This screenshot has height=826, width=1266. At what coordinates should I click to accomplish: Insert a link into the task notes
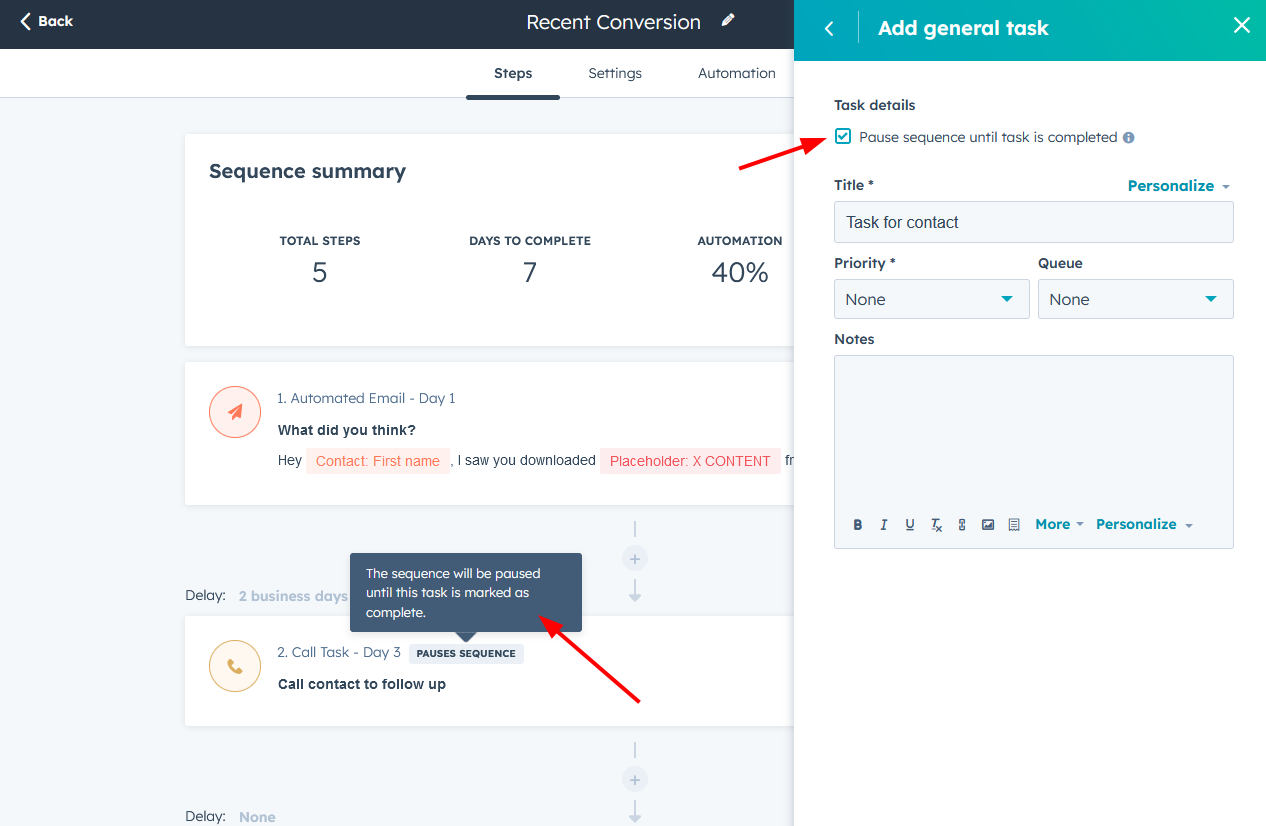point(961,524)
